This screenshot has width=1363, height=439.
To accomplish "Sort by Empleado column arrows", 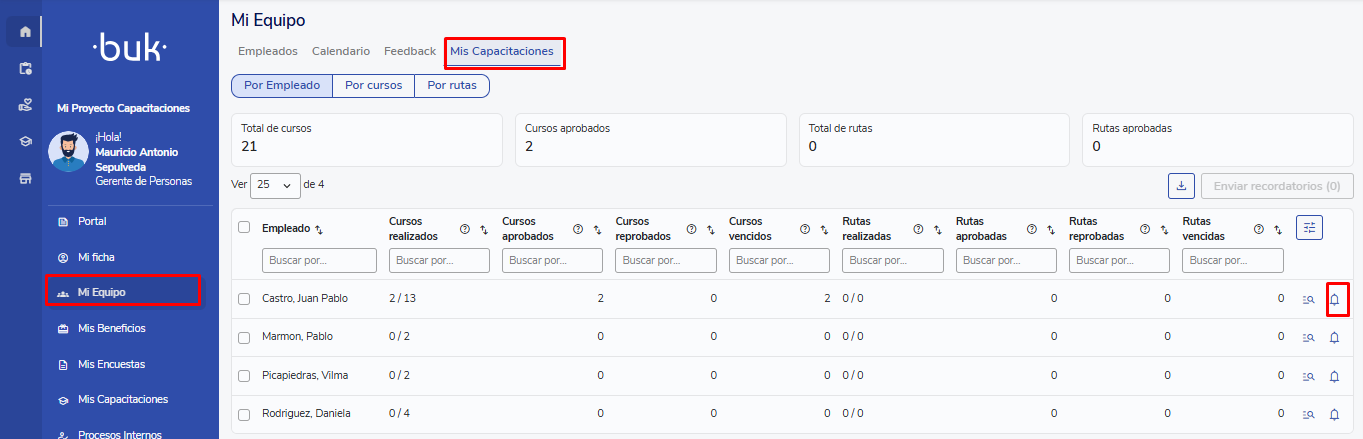I will [319, 229].
